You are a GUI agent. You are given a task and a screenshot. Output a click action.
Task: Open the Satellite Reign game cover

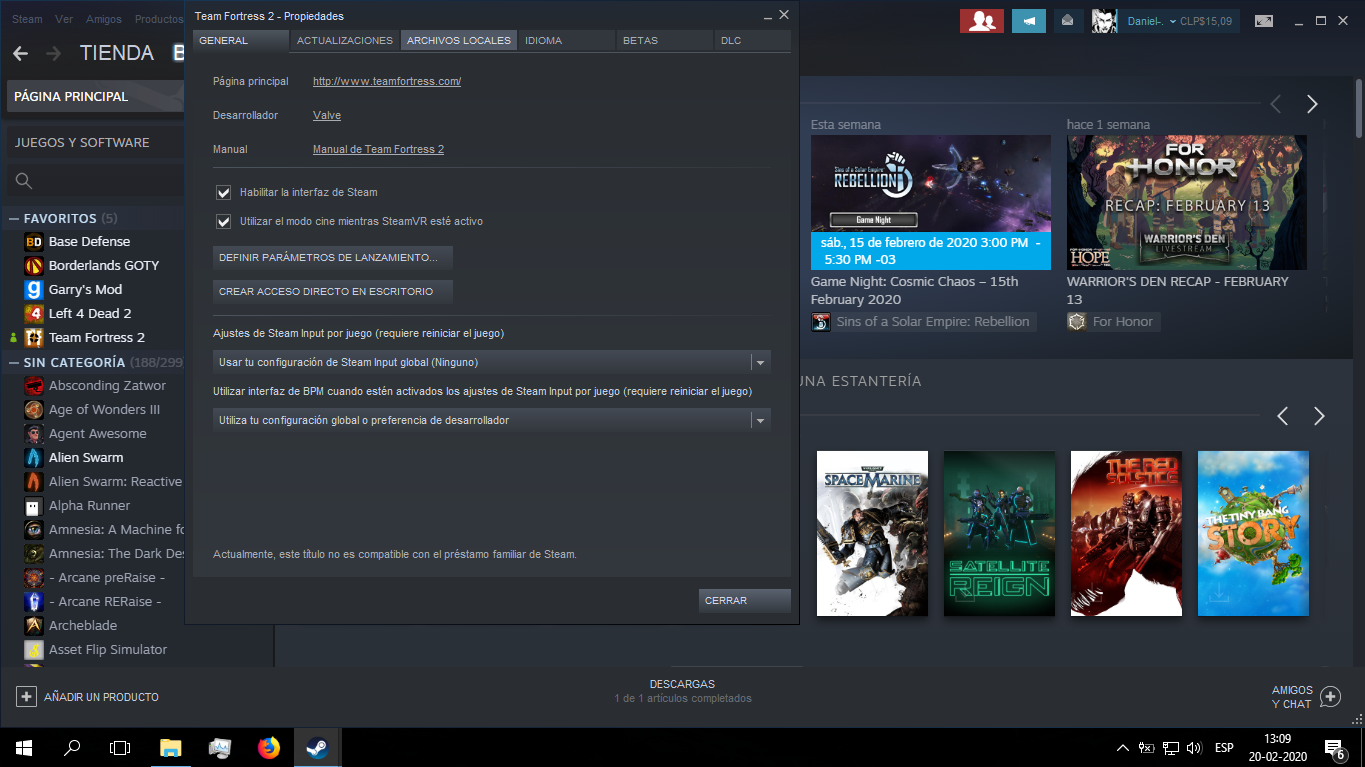click(x=999, y=533)
